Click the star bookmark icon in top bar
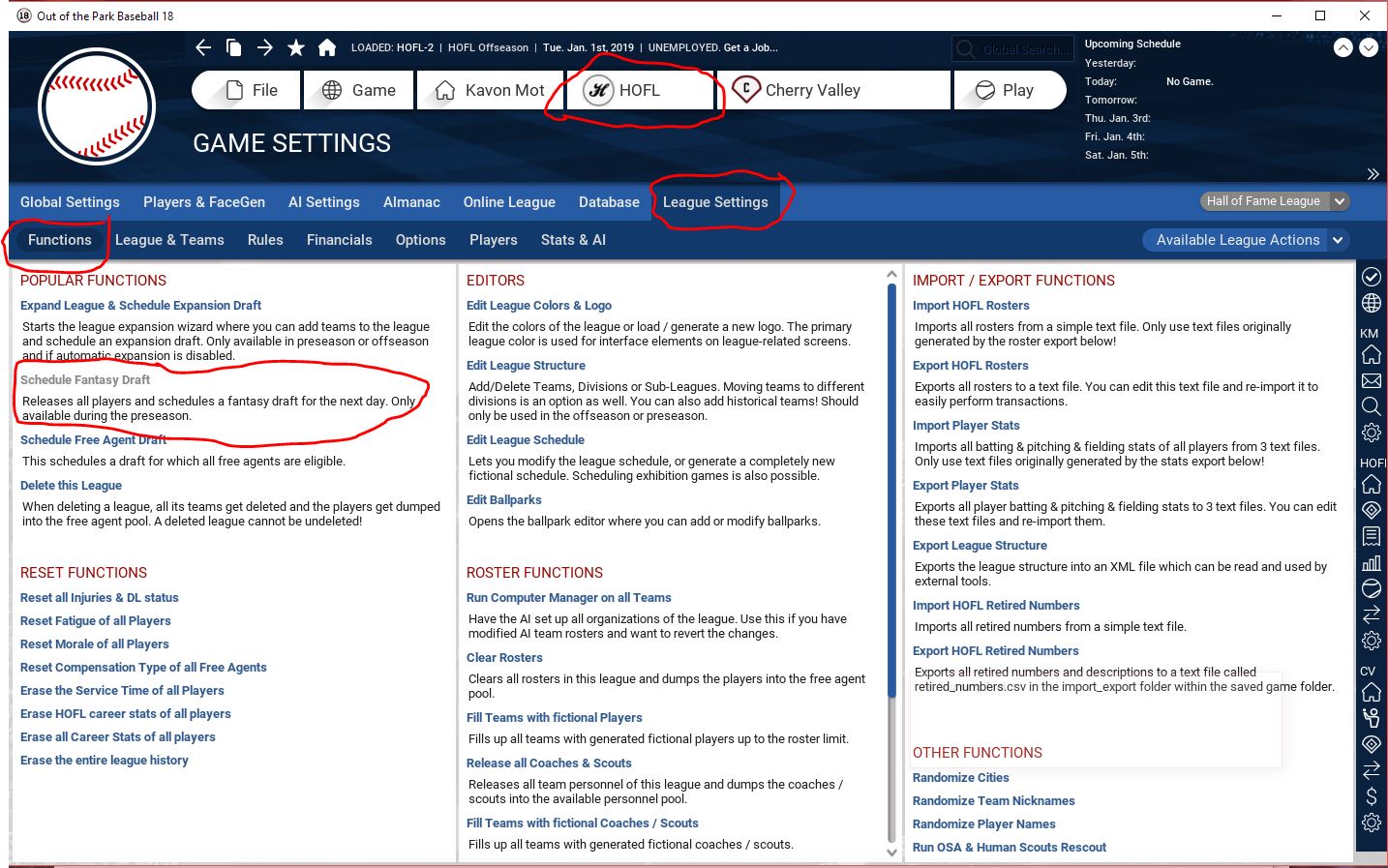Screen dimensions: 1388x868 click(x=296, y=47)
